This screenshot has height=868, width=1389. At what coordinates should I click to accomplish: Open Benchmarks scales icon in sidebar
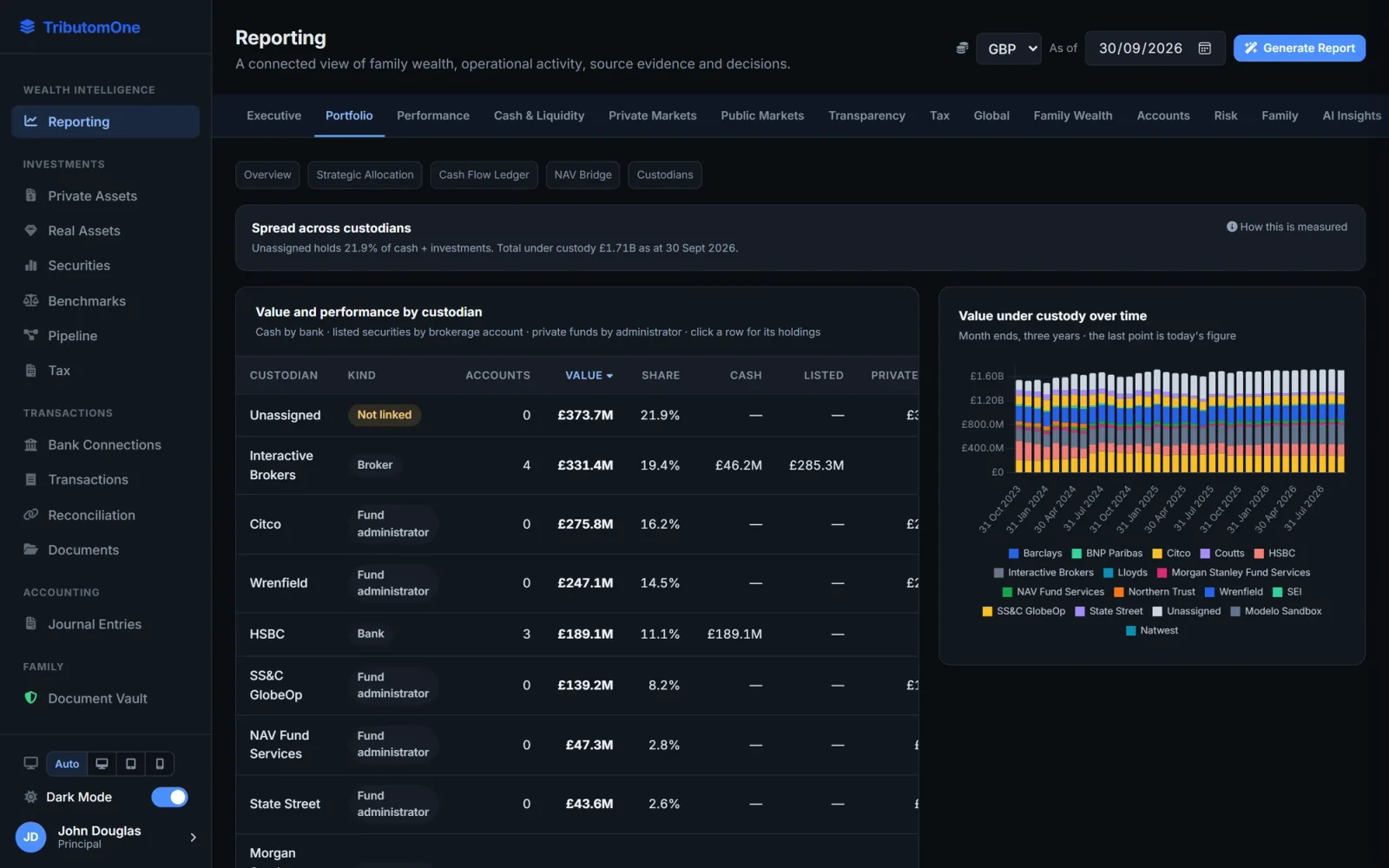coord(31,300)
